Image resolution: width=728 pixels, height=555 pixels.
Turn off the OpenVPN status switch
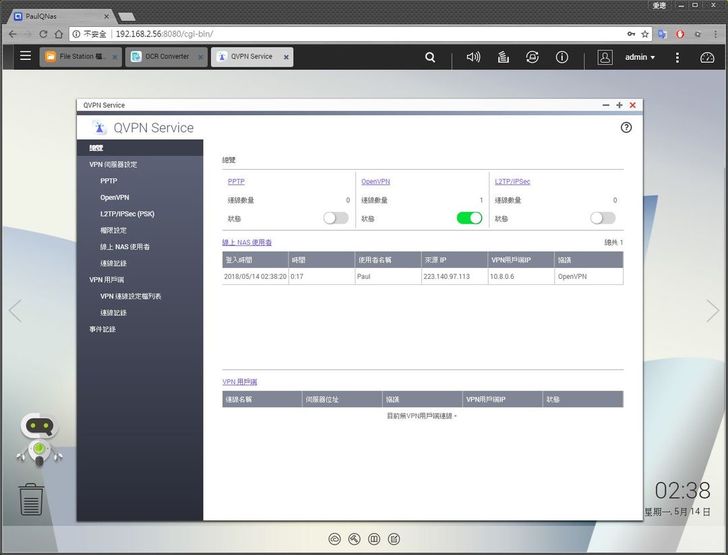(469, 218)
